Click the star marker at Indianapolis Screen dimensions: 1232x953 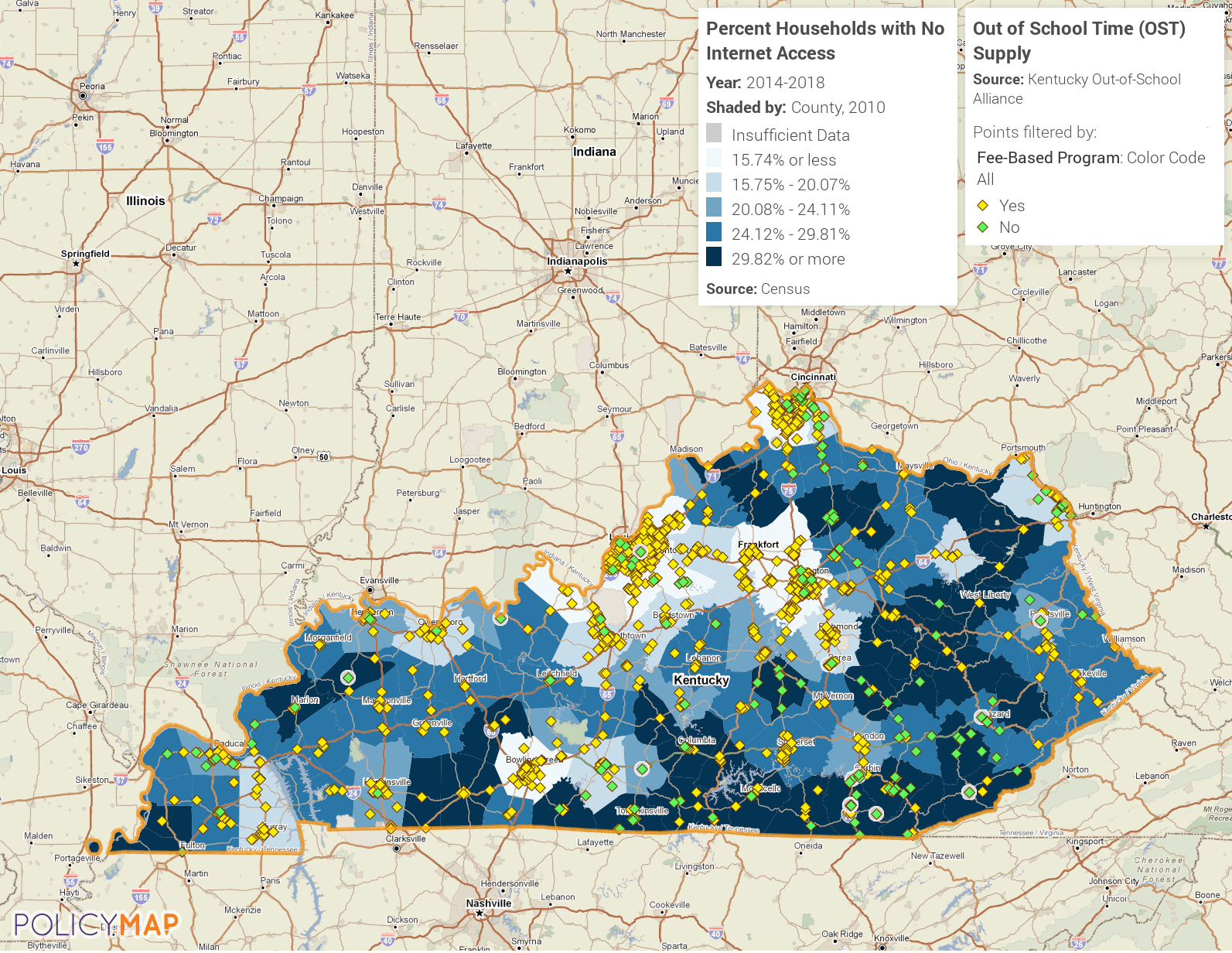tap(568, 272)
